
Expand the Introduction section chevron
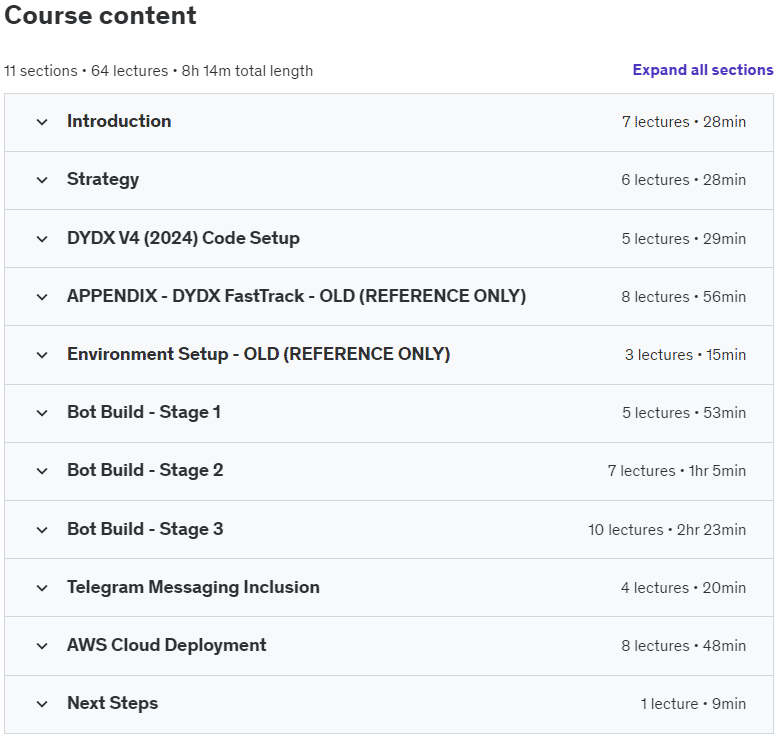click(x=42, y=122)
